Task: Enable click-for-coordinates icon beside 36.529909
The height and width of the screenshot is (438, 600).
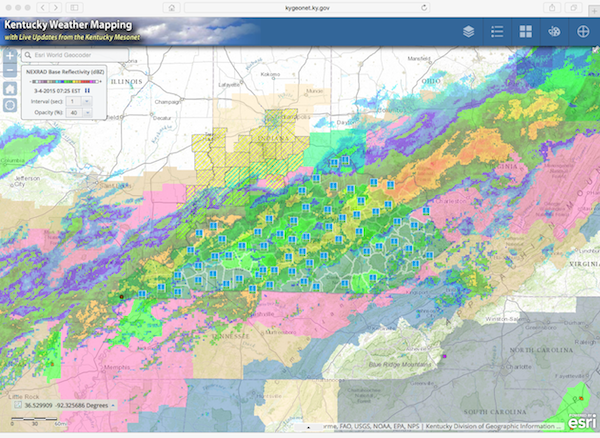Action: pos(18,405)
